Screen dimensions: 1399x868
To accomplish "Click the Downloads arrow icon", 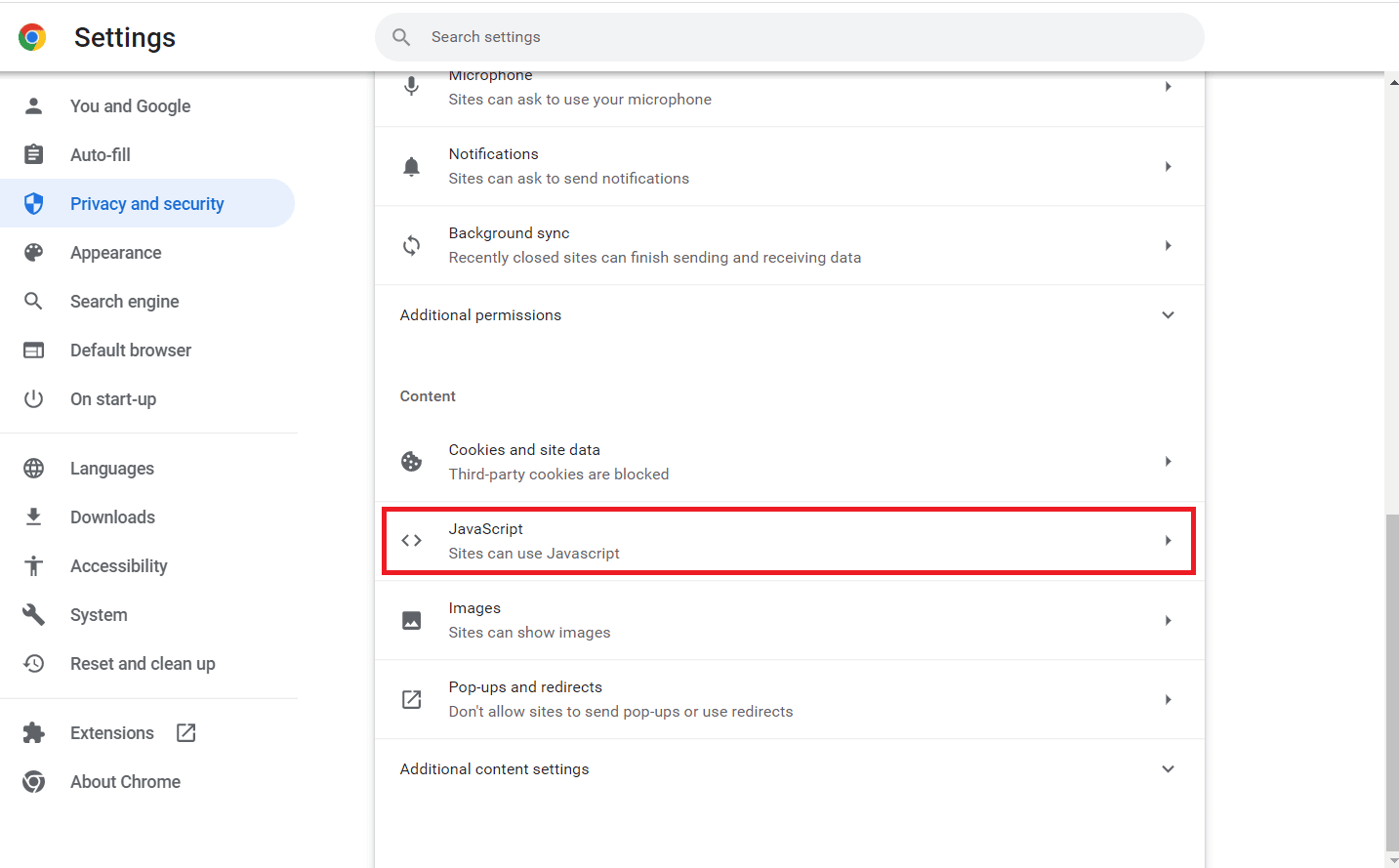I will click(x=34, y=517).
